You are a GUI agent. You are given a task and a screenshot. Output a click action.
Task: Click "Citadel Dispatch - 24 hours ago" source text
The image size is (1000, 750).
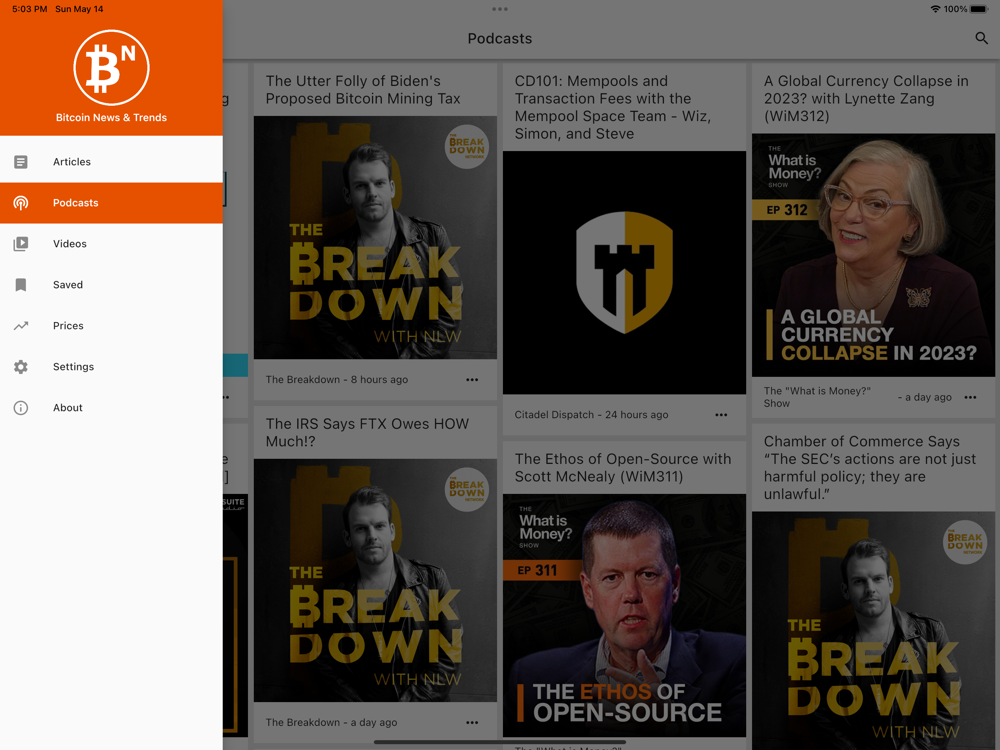pyautogui.click(x=591, y=415)
